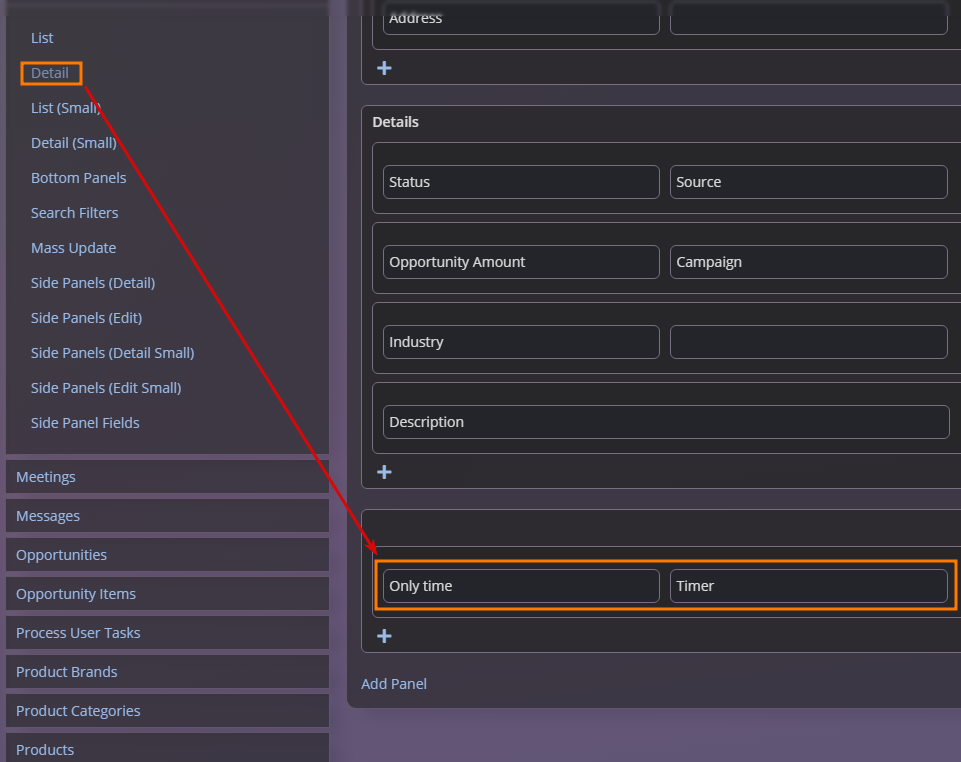Open the Detail layout

[x=50, y=73]
